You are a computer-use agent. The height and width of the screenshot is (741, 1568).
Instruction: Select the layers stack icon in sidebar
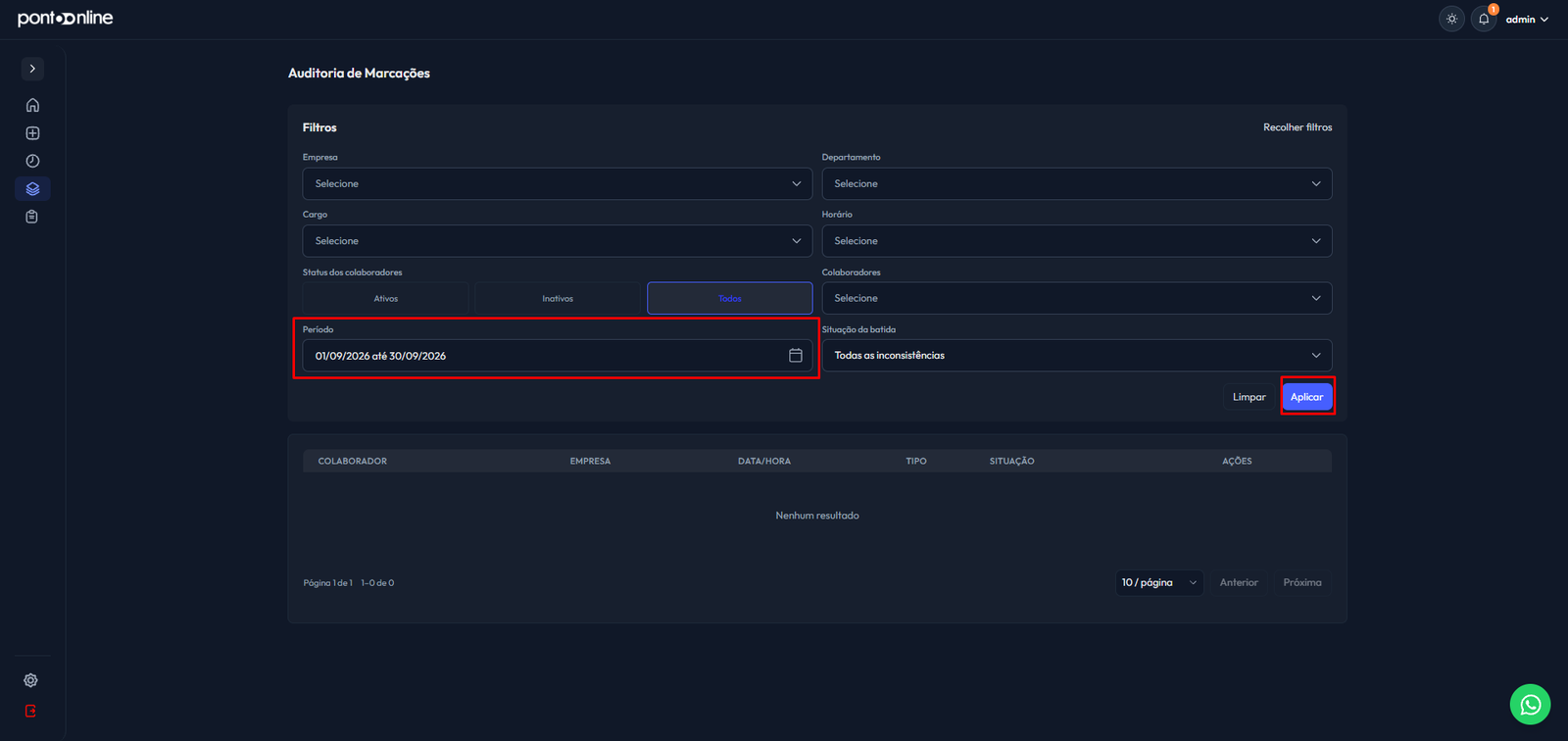[32, 188]
